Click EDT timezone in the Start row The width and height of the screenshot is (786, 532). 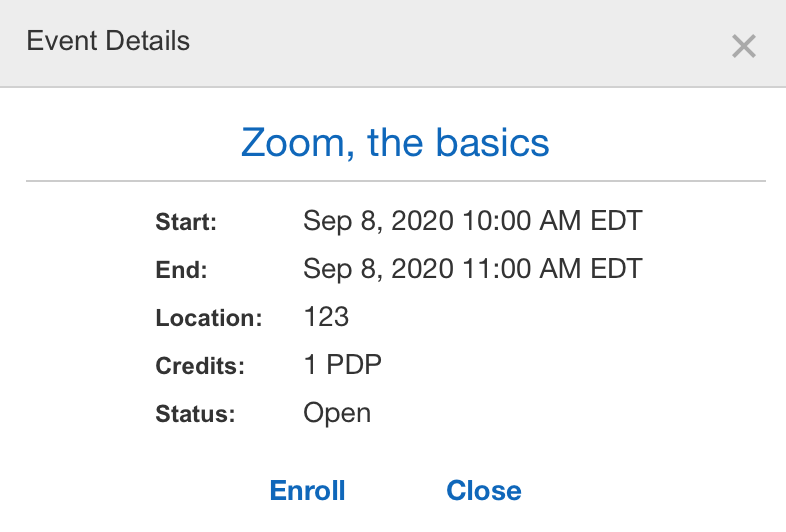tap(618, 221)
